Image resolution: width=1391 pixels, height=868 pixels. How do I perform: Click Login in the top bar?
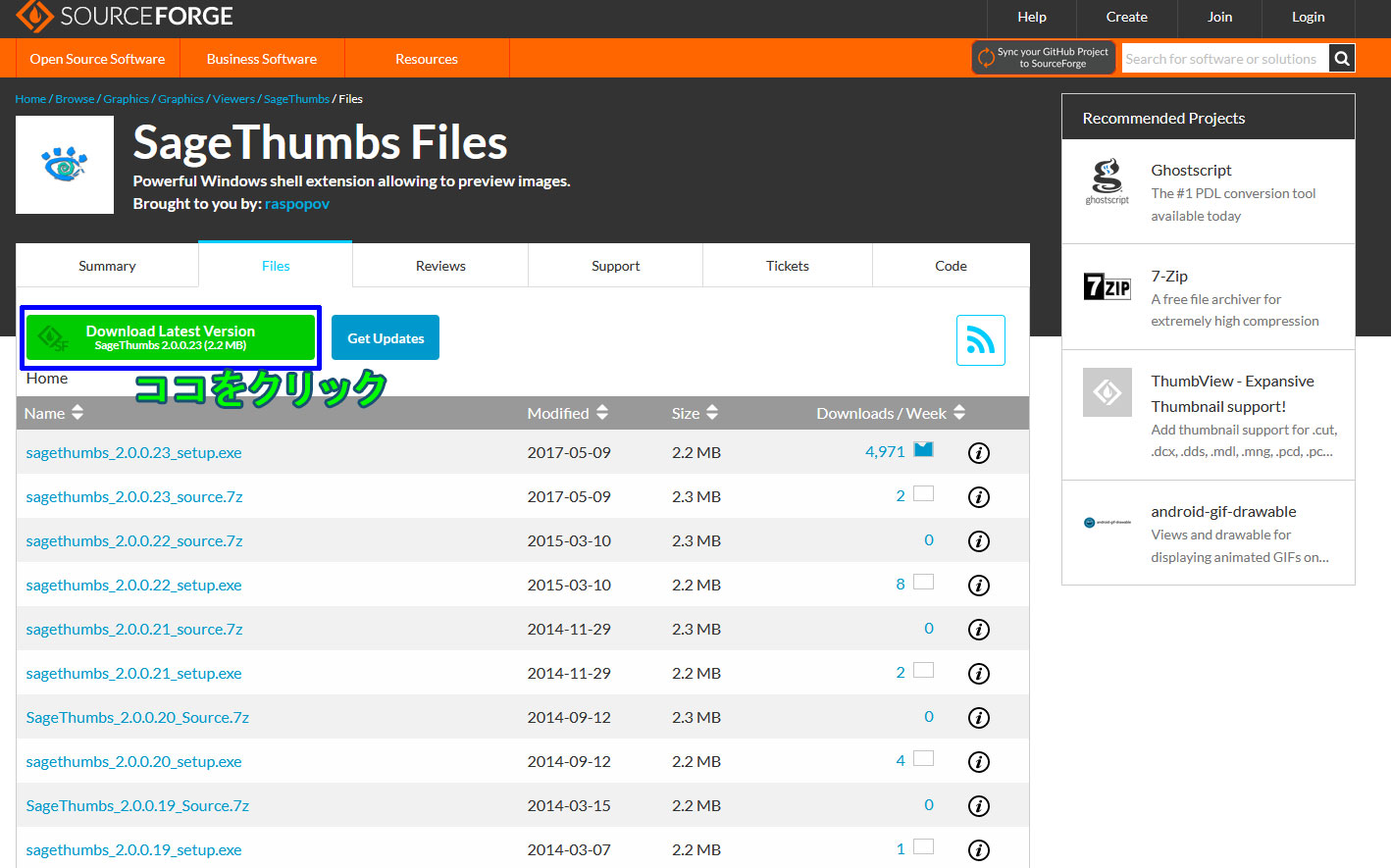coord(1308,17)
